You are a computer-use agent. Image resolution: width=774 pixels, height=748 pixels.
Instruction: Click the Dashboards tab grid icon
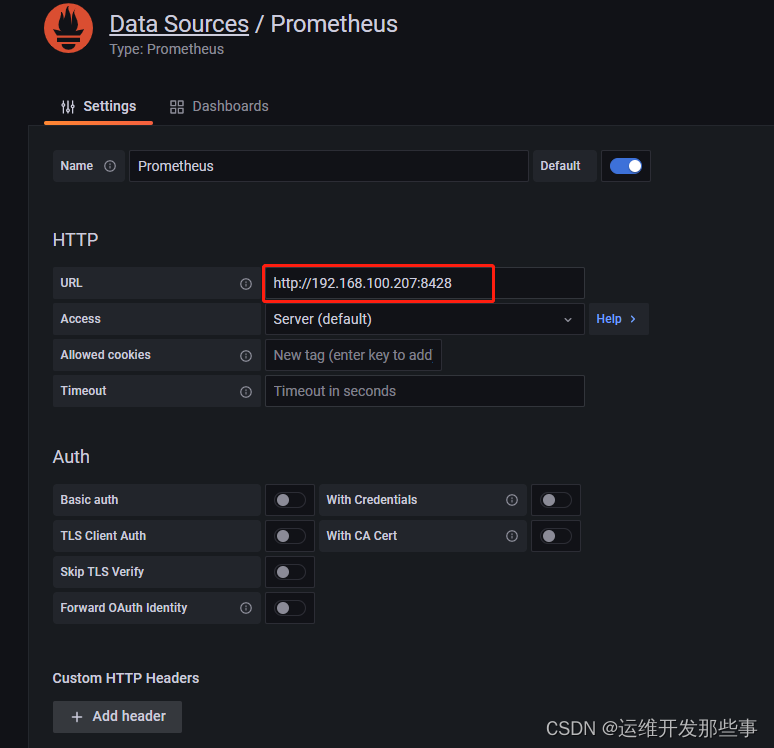177,107
